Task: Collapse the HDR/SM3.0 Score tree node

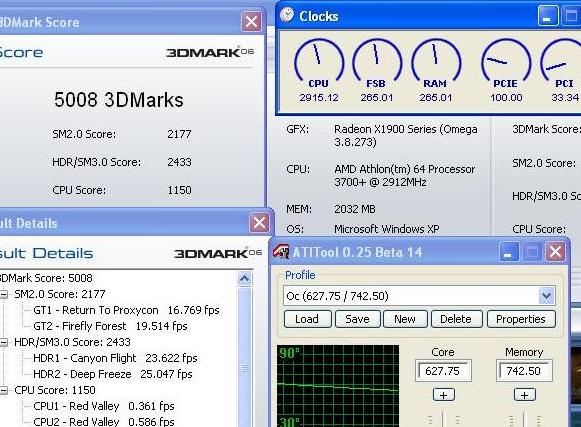Action: tap(4, 342)
